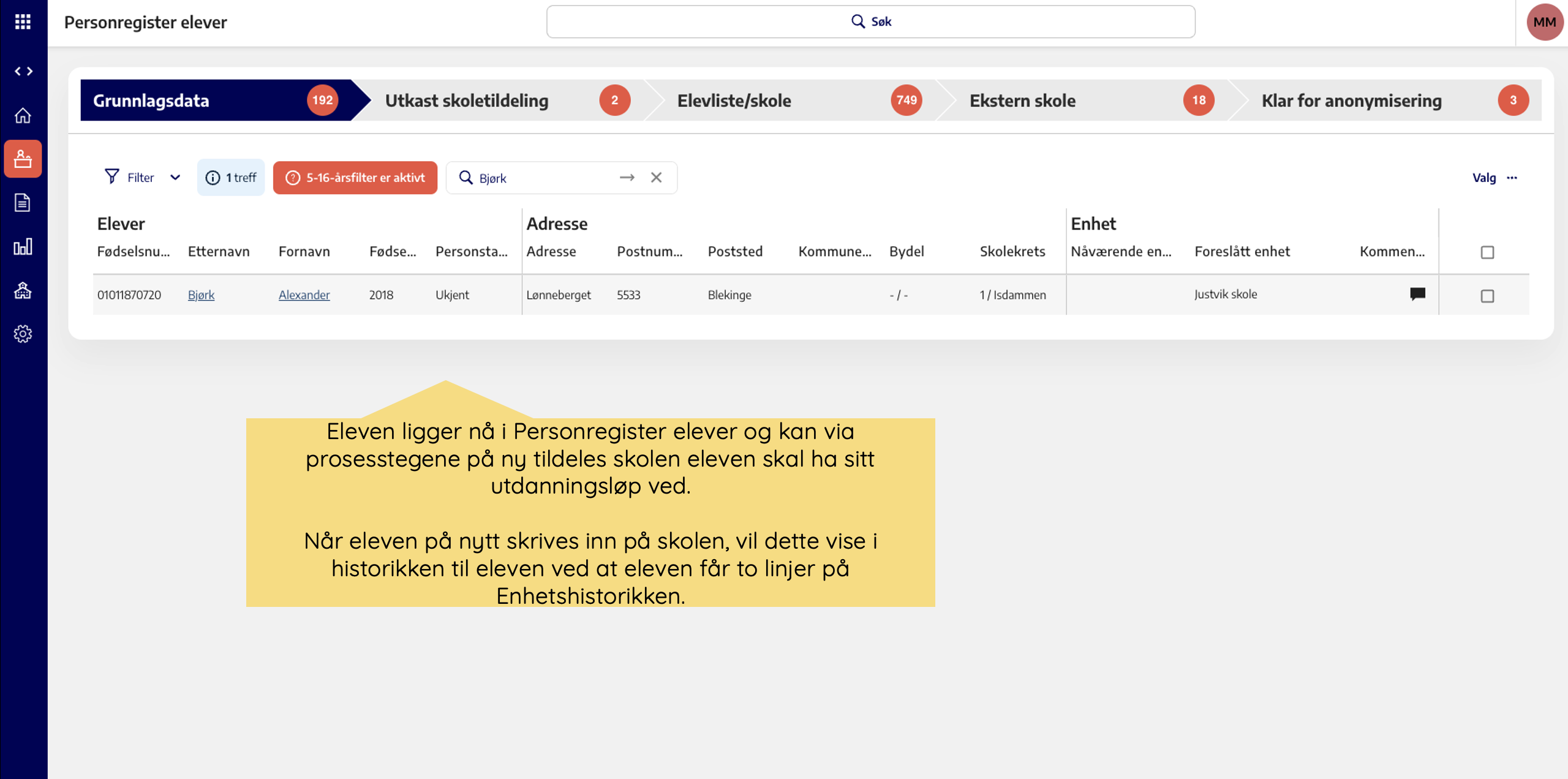The width and height of the screenshot is (1568, 779).
Task: Click the 5533 postnummer cell
Action: click(x=628, y=295)
